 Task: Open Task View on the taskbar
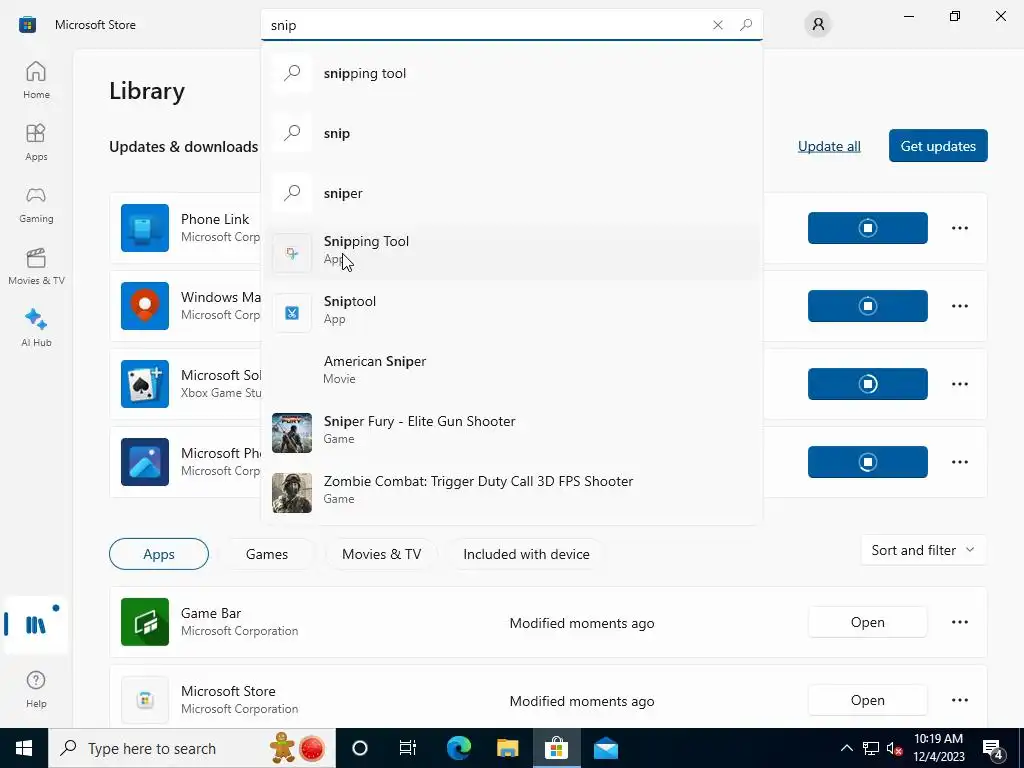pyautogui.click(x=408, y=748)
